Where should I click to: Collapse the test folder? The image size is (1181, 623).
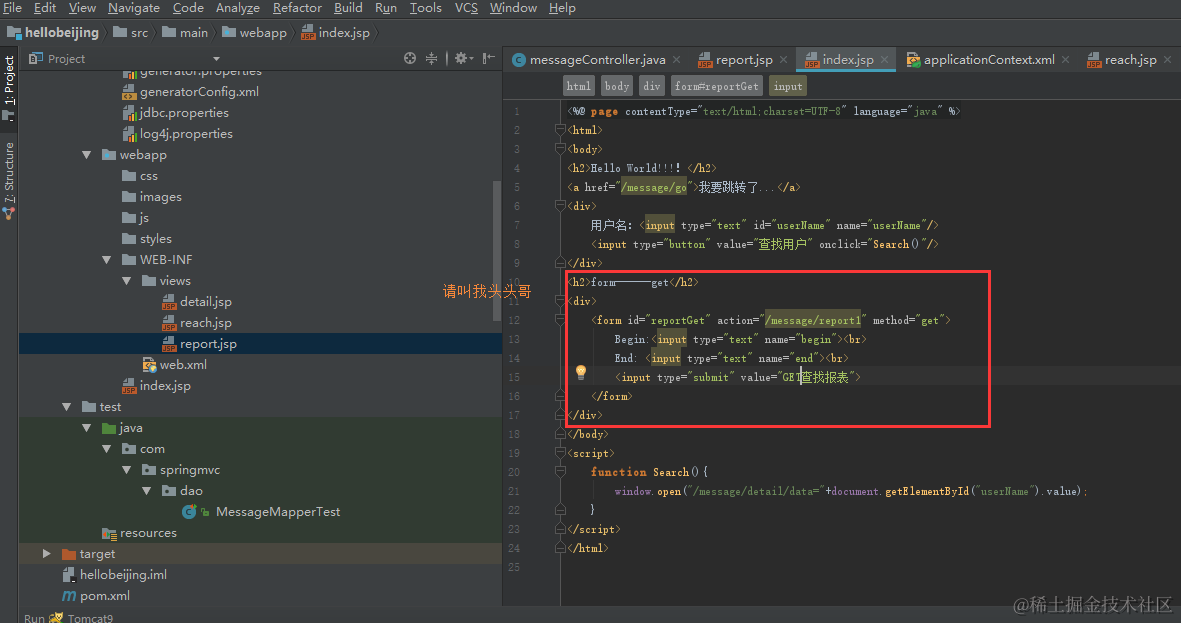tap(67, 406)
